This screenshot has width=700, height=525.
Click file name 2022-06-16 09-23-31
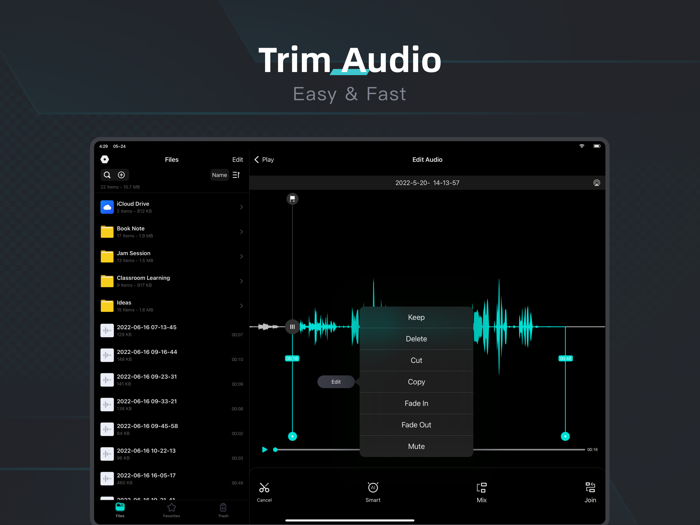tap(147, 377)
